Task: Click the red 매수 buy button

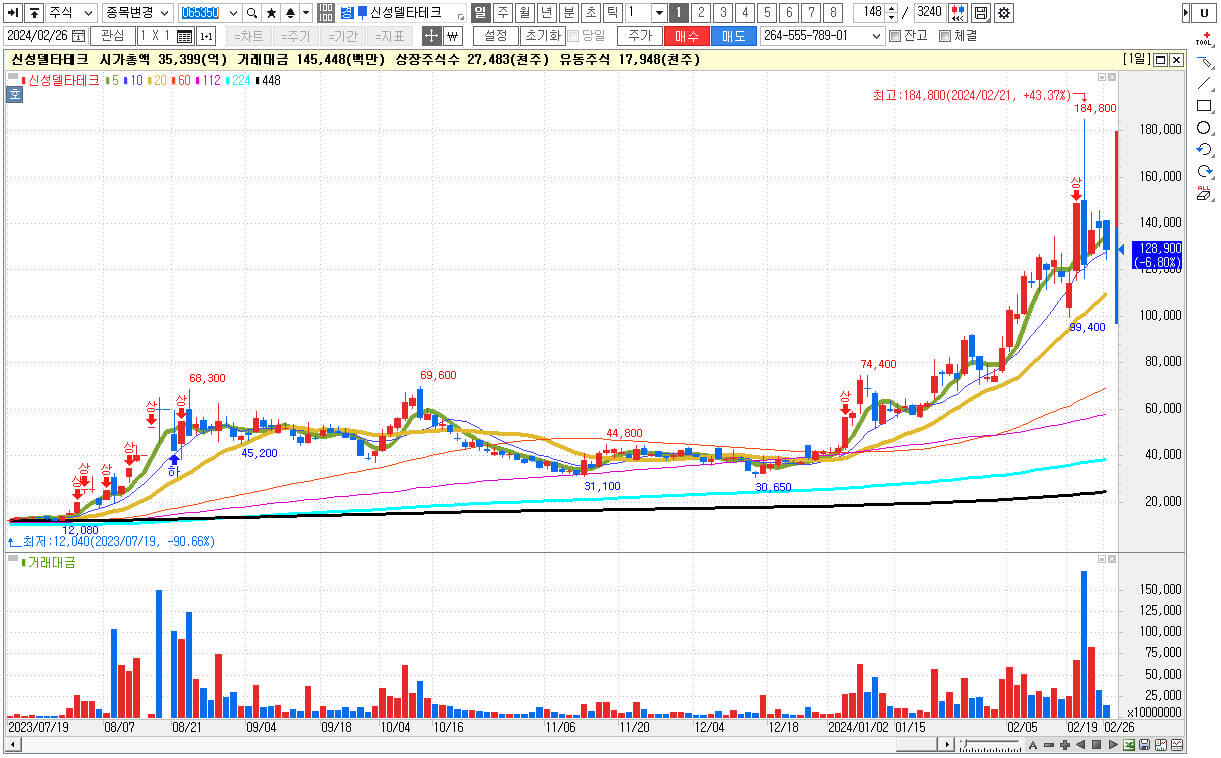Action: coord(687,36)
